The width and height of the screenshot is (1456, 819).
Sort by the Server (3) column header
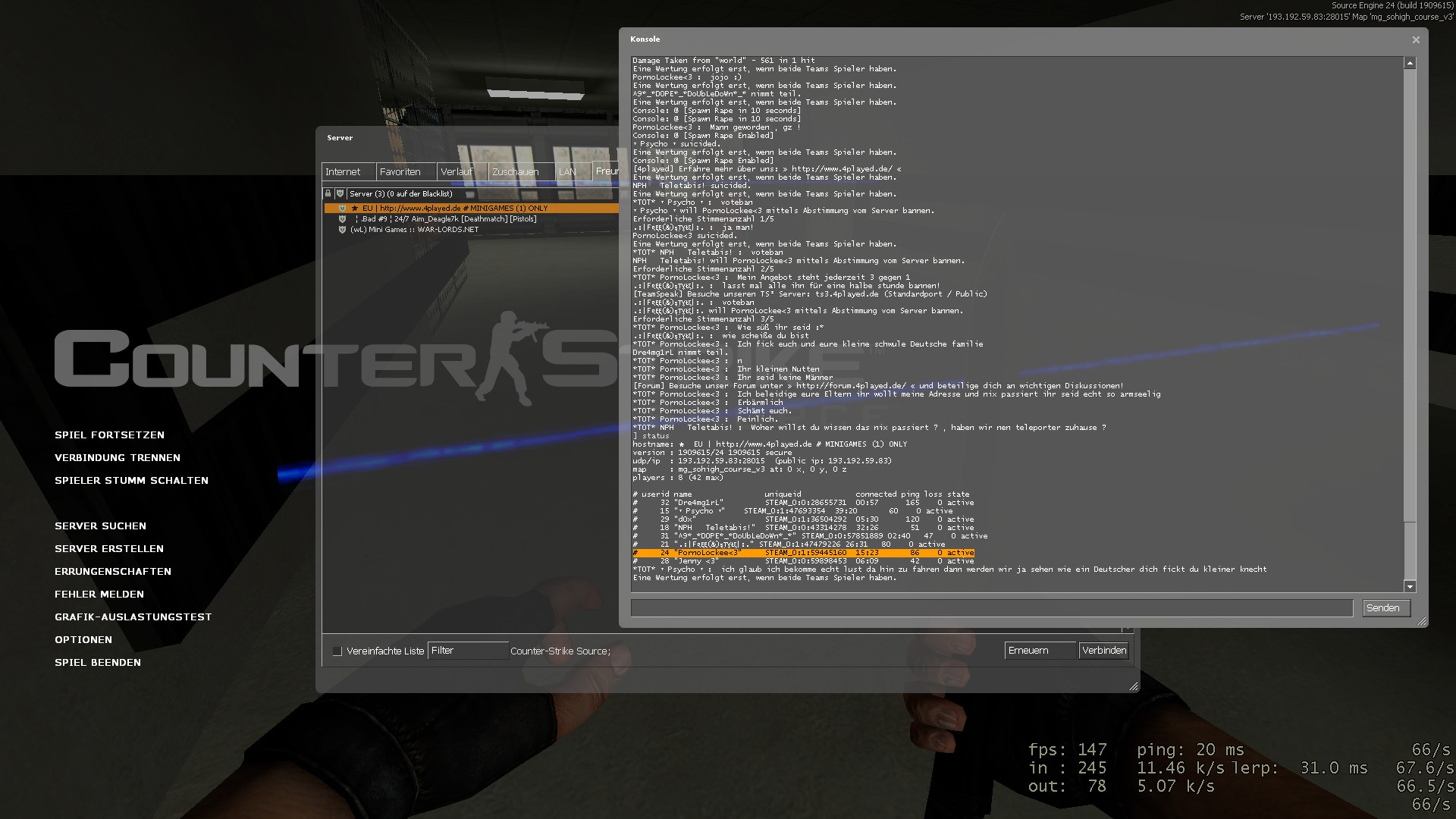[x=483, y=194]
